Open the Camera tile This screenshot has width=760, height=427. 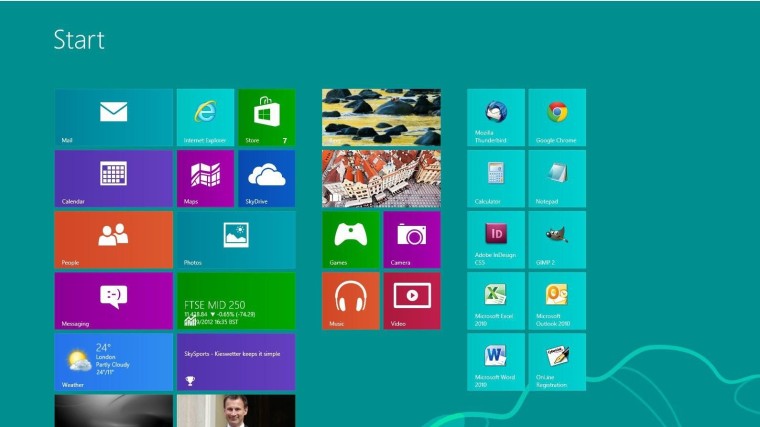(x=412, y=239)
